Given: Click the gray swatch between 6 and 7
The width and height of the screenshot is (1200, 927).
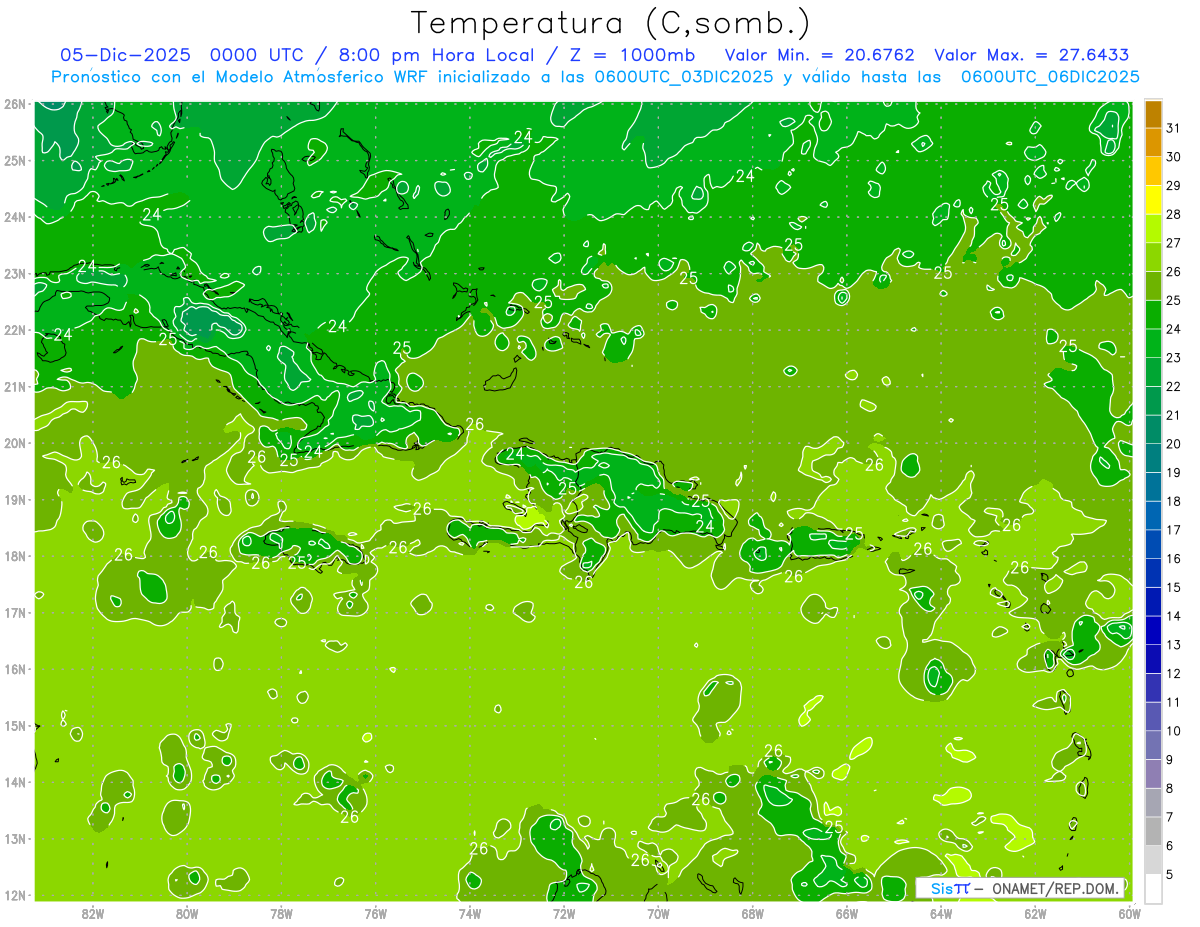Looking at the screenshot, I should (1153, 831).
